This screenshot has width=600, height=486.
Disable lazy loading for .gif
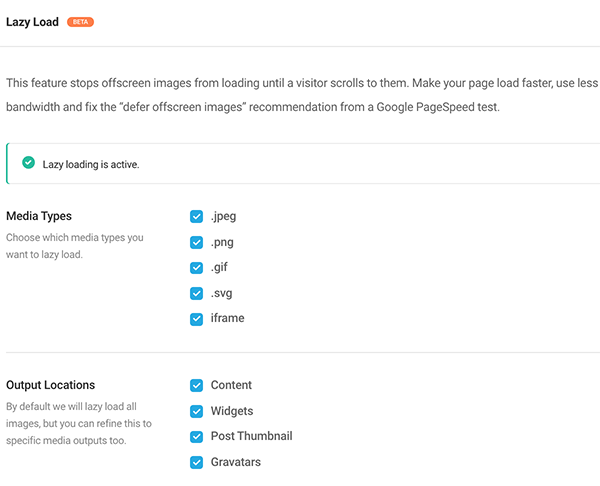click(197, 268)
